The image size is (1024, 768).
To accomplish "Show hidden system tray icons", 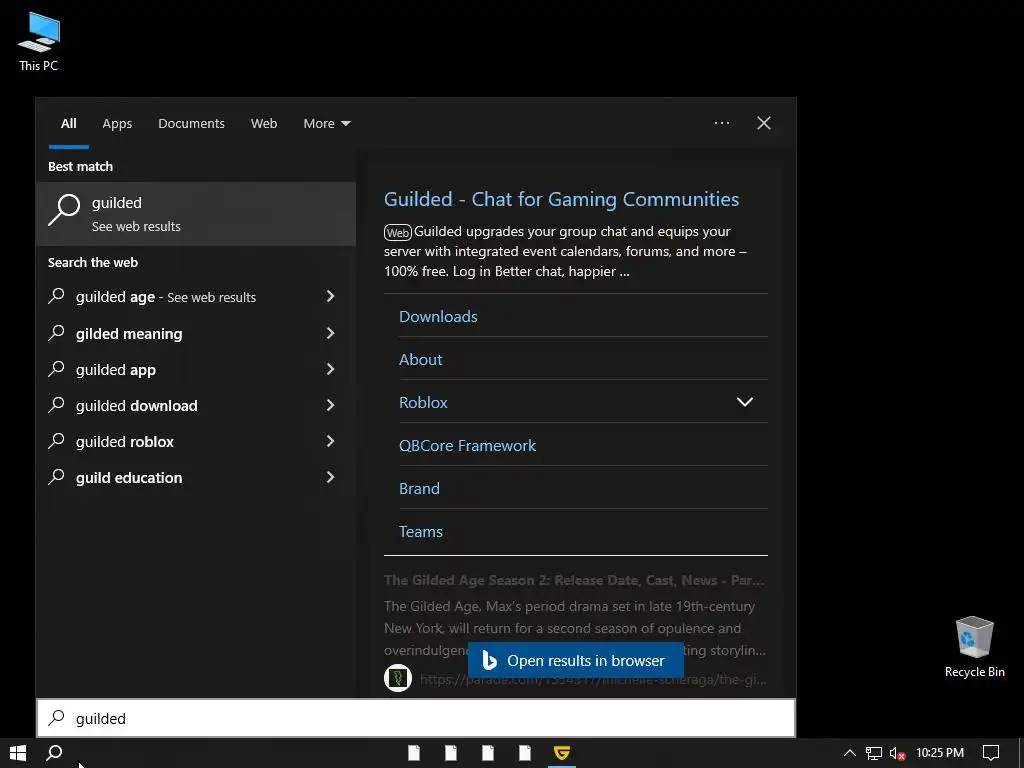I will point(850,753).
